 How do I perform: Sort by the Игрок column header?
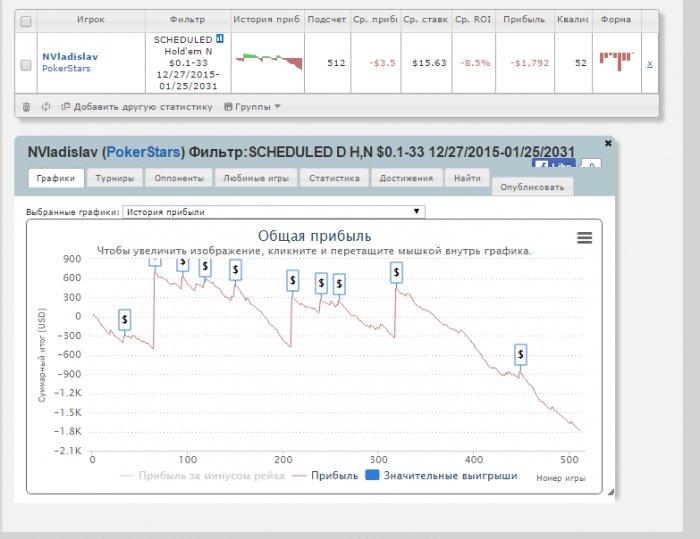[91, 20]
